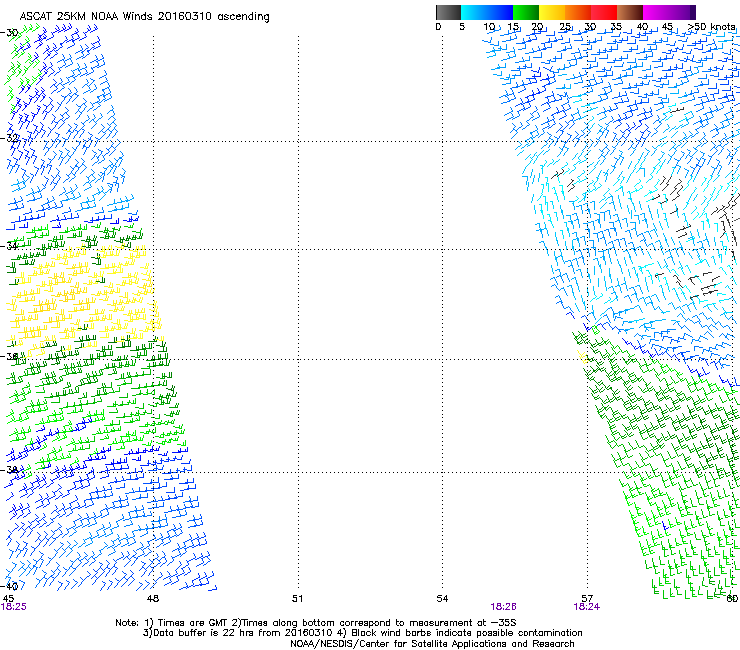Select the '-36' latitude axis label
The width and height of the screenshot is (740, 650).
(x=9, y=356)
